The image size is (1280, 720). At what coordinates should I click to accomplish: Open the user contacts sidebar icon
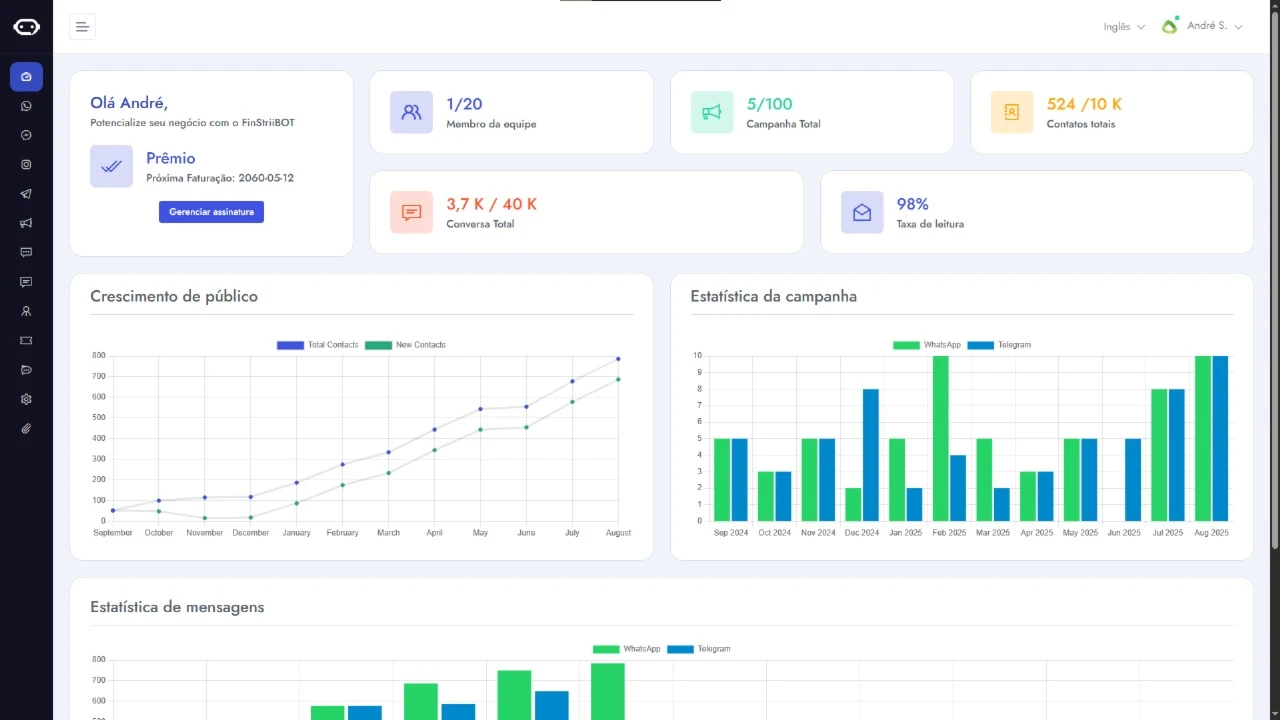click(x=26, y=311)
